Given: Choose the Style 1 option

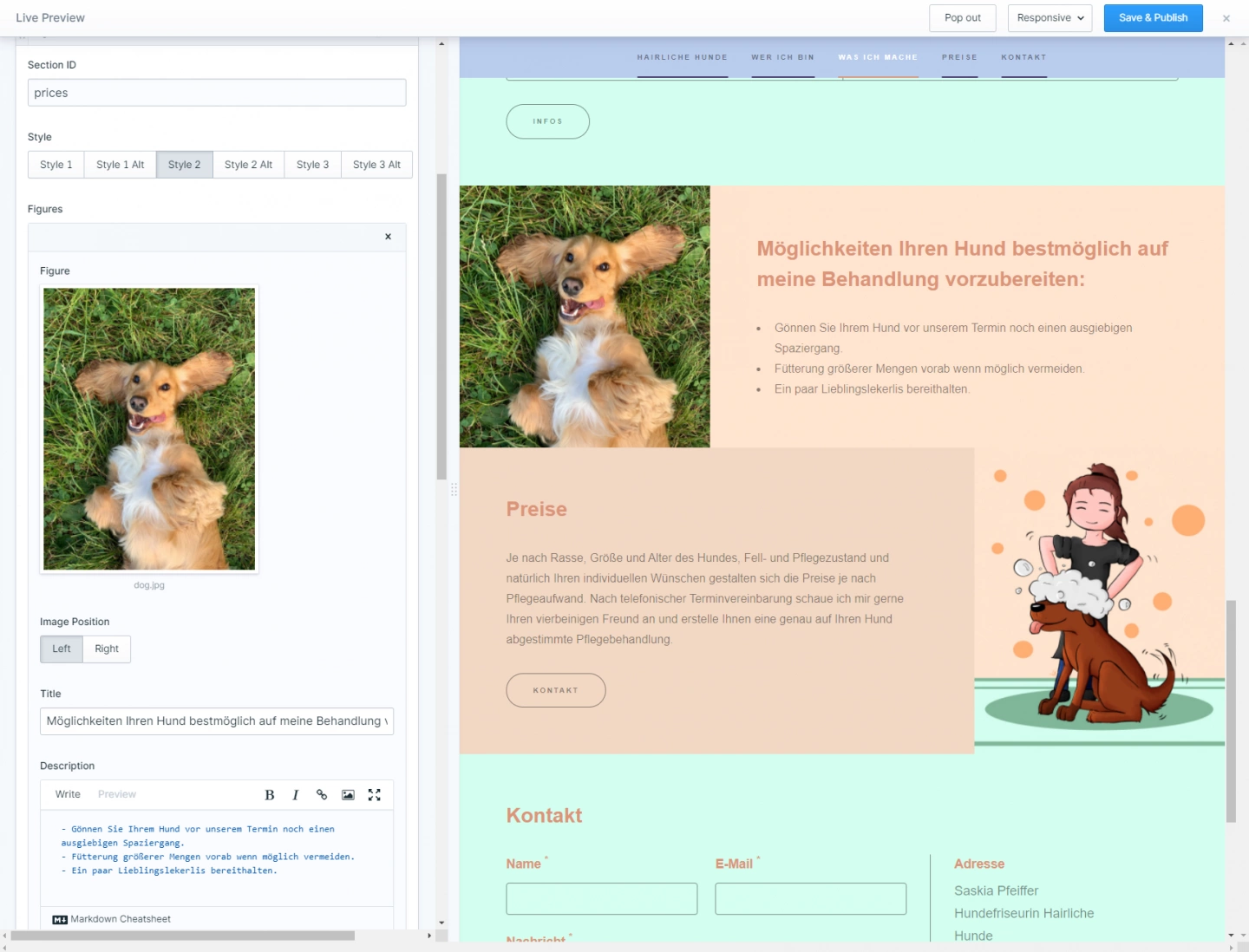Looking at the screenshot, I should click(56, 165).
